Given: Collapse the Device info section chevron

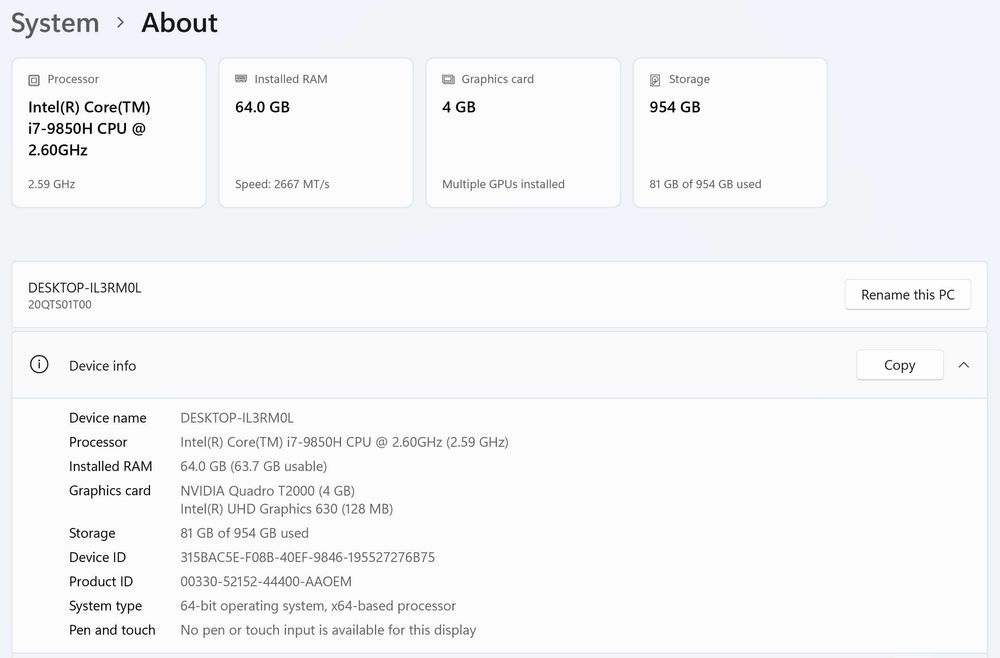Looking at the screenshot, I should click(964, 365).
